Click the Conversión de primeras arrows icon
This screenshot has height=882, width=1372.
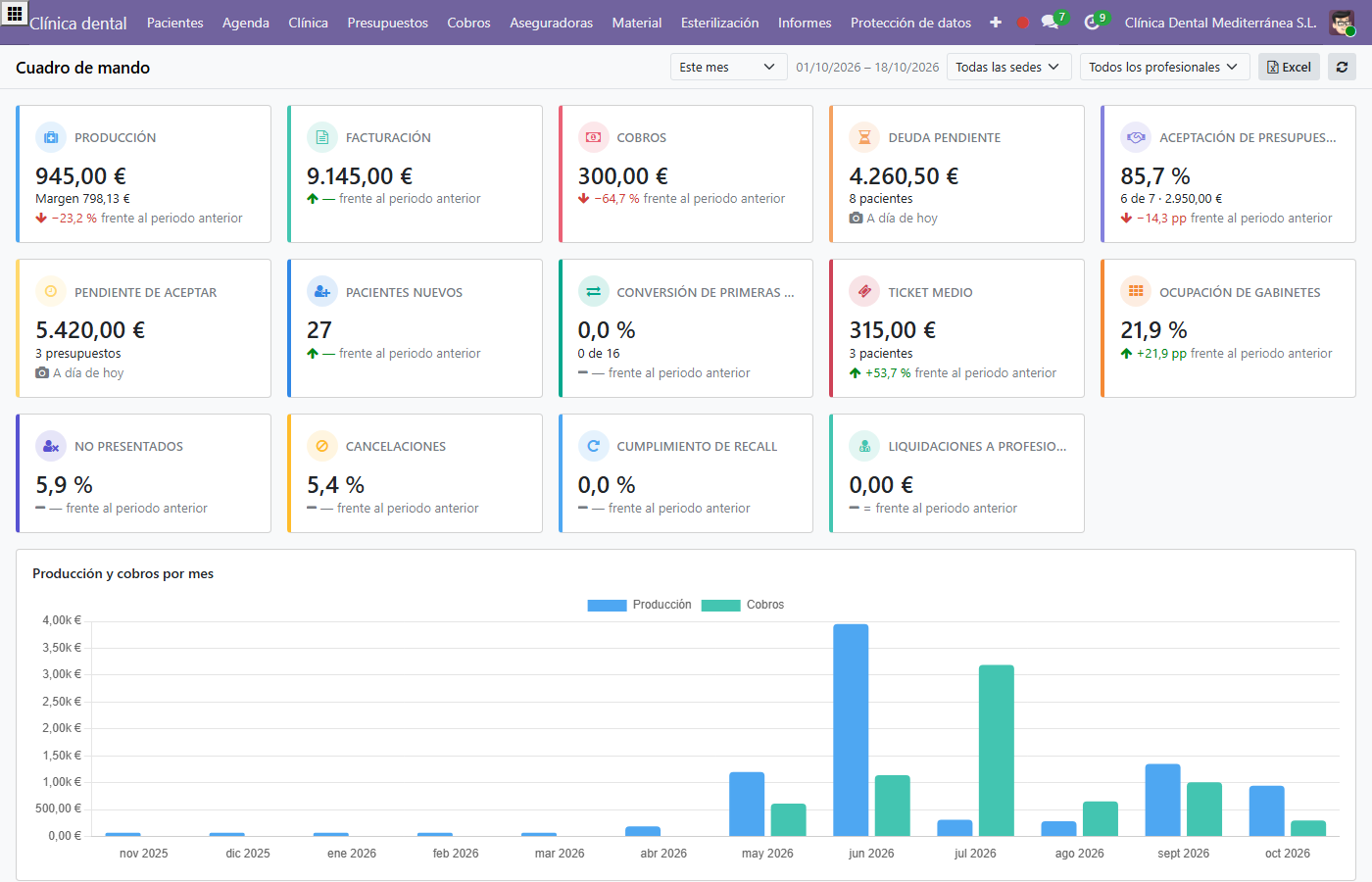tap(594, 291)
